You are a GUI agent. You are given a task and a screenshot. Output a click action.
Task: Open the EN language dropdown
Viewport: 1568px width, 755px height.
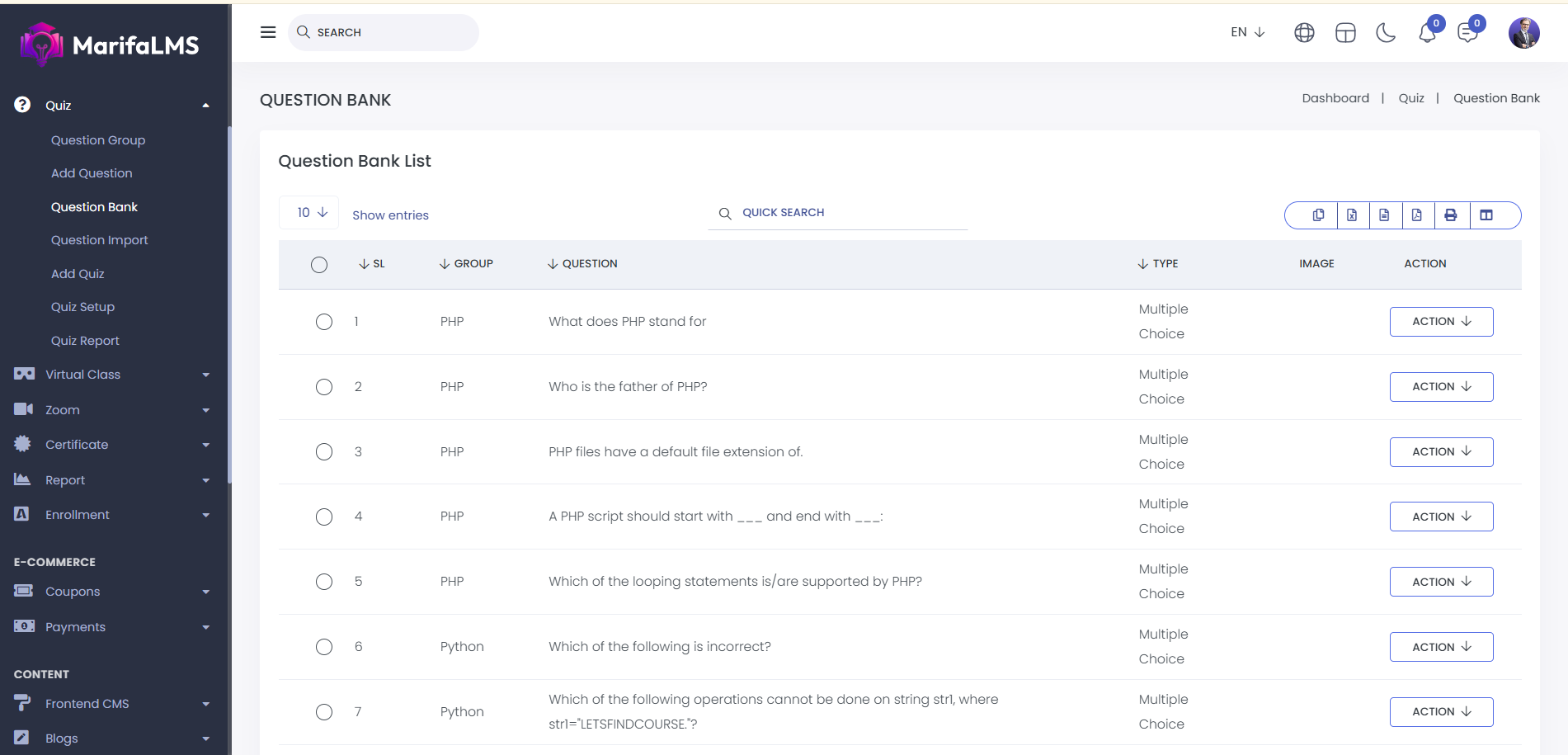(1247, 32)
